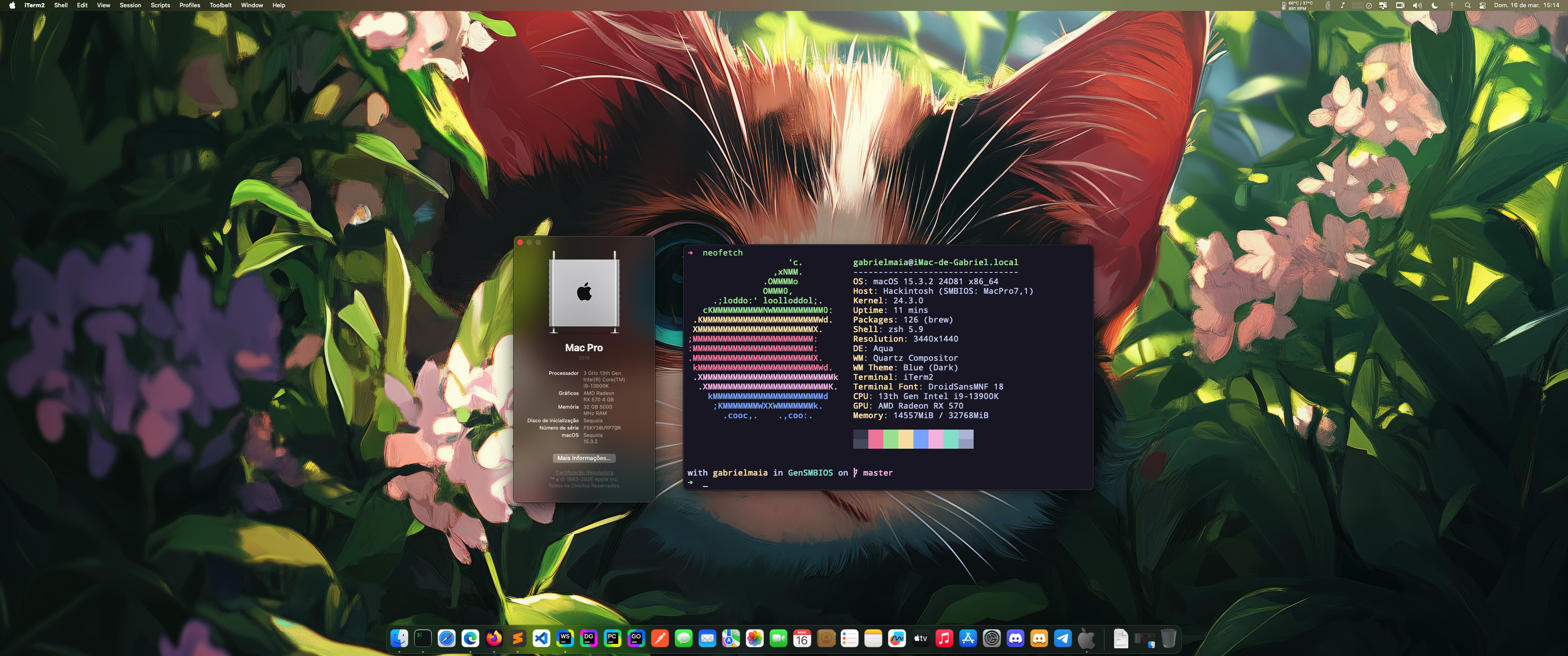Image resolution: width=1568 pixels, height=656 pixels.
Task: Open Sublime Text dock icon
Action: click(x=517, y=638)
